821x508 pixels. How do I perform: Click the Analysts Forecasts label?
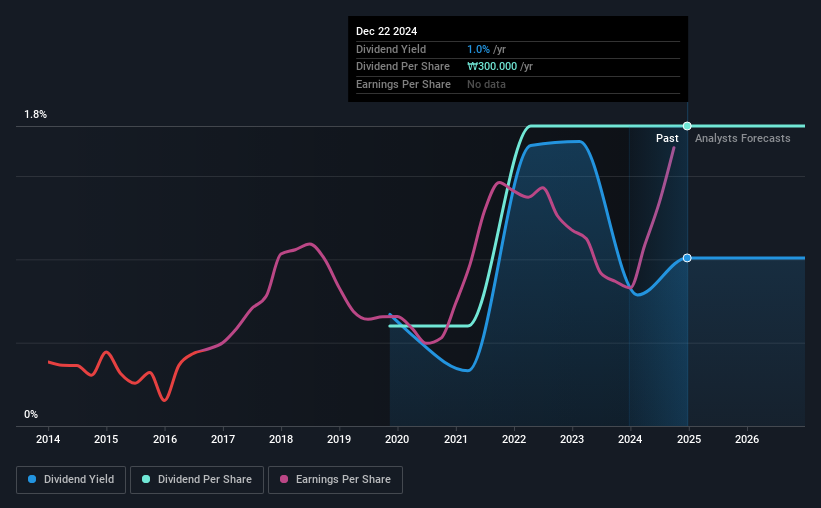742,138
